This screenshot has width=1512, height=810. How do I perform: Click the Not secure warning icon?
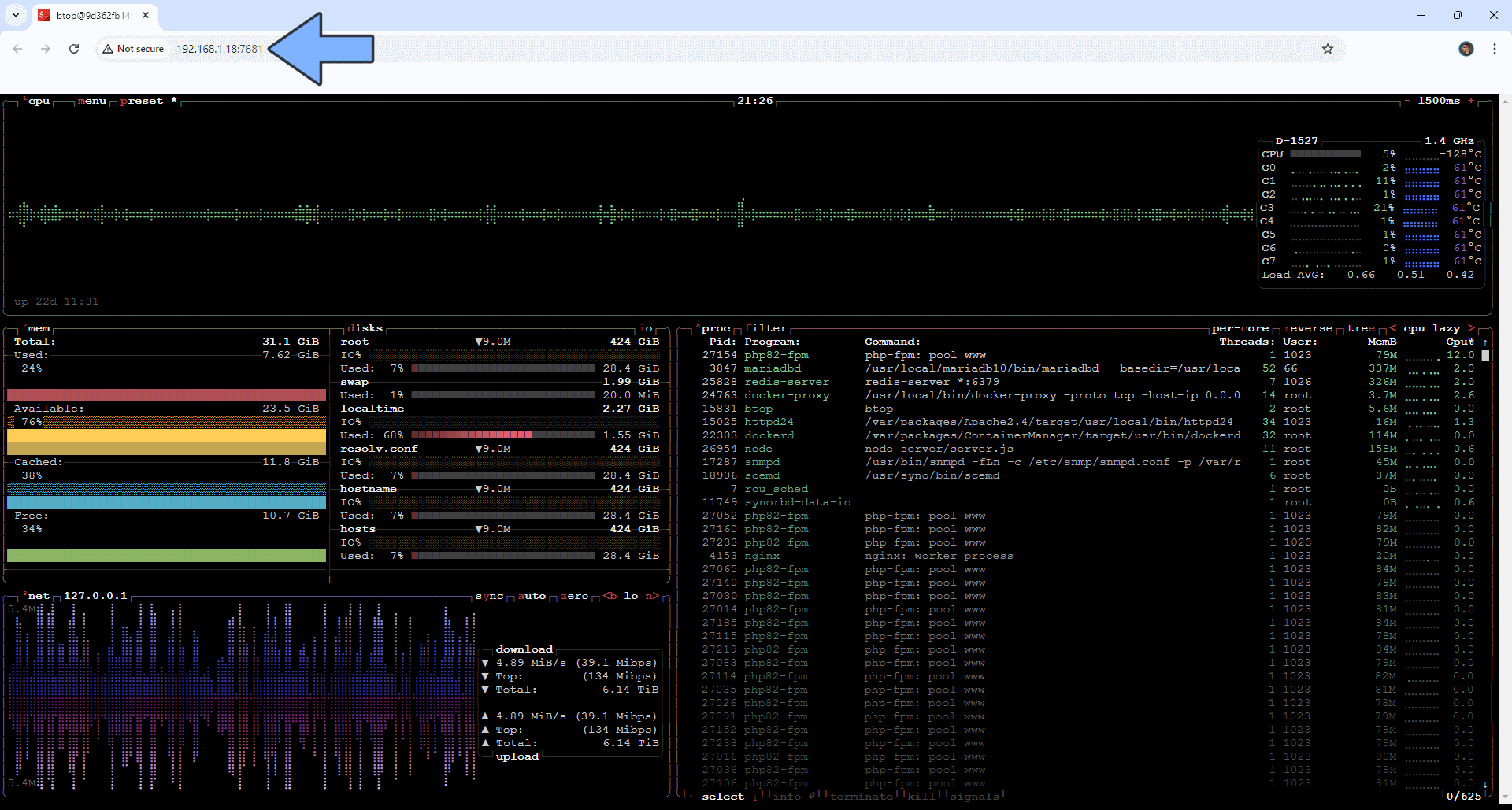click(108, 48)
